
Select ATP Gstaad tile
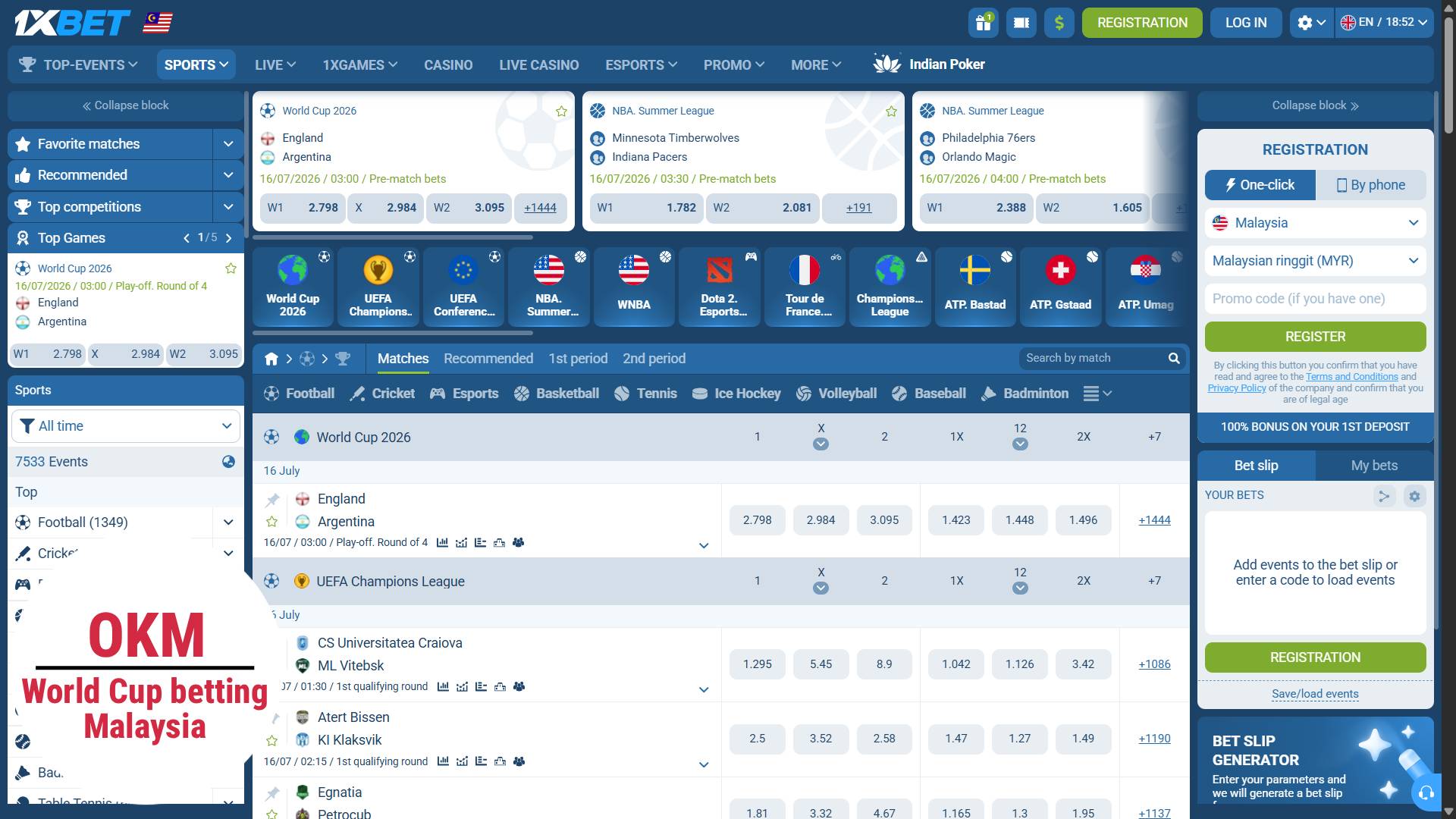pyautogui.click(x=1061, y=287)
